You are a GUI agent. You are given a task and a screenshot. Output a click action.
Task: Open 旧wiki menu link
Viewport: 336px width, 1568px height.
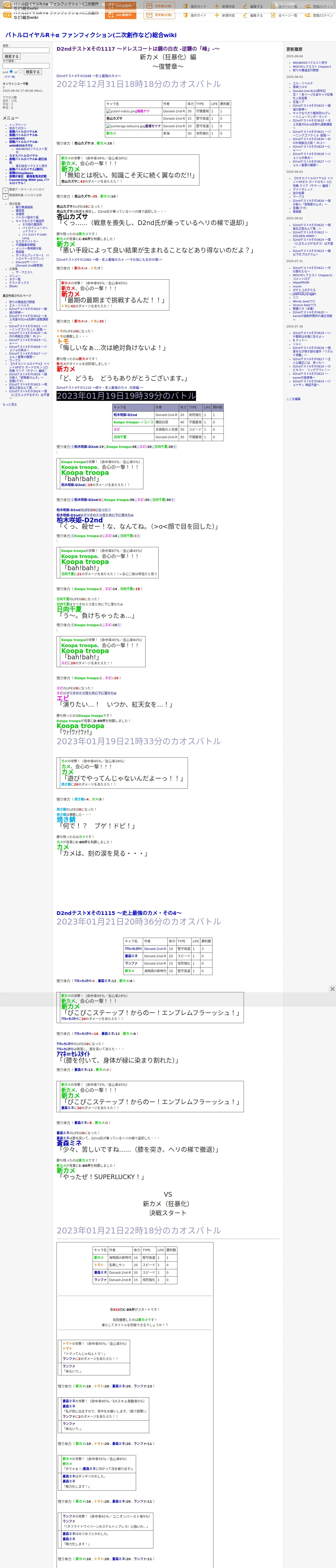pyautogui.click(x=13, y=287)
